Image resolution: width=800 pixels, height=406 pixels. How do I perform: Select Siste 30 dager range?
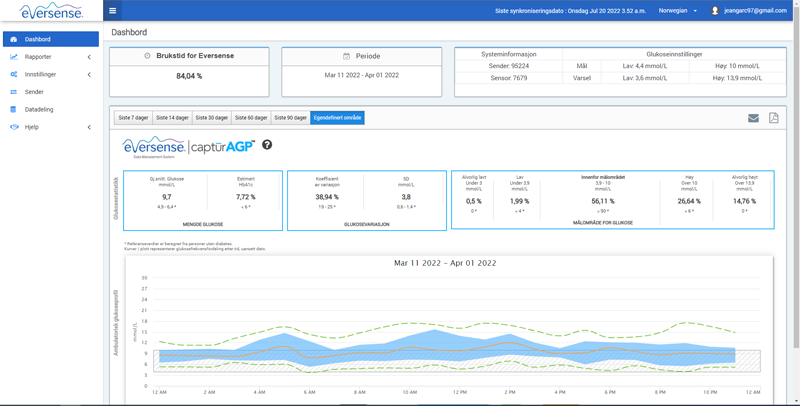pyautogui.click(x=212, y=118)
